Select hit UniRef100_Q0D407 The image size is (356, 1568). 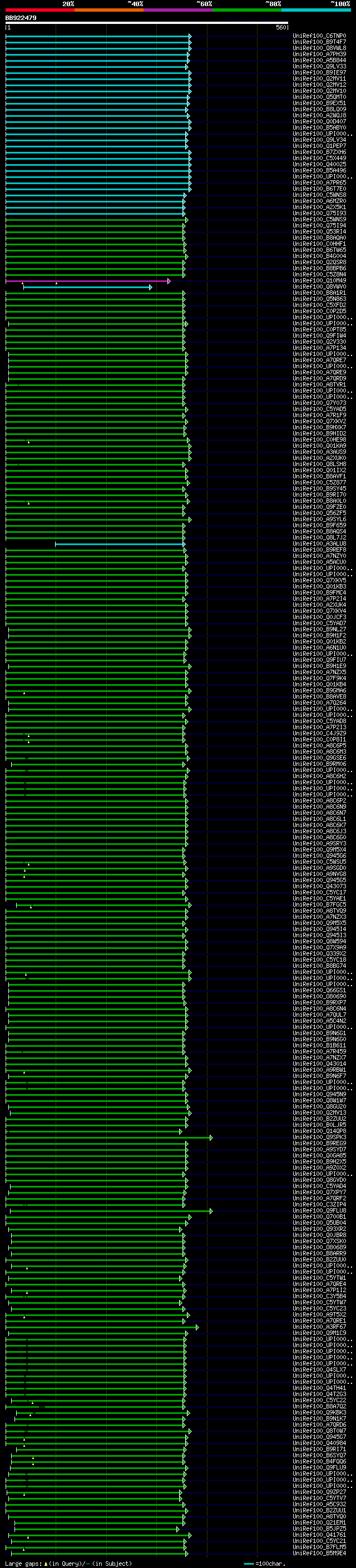point(319,122)
